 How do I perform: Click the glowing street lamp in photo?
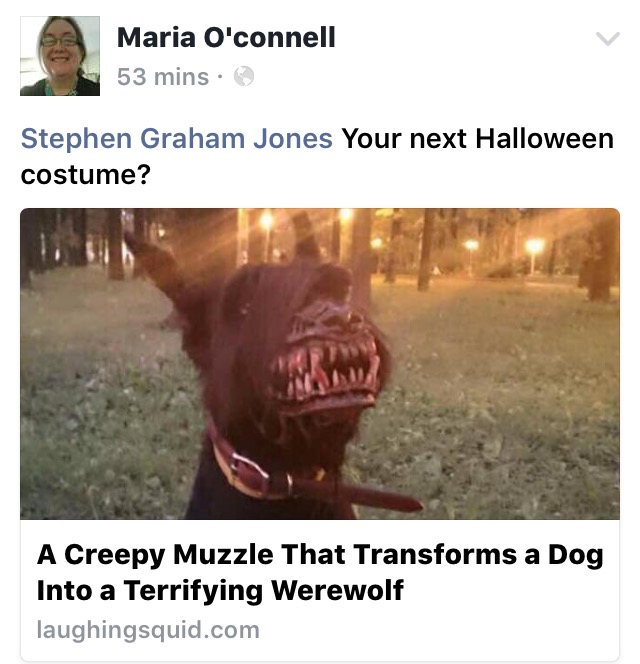[x=534, y=246]
